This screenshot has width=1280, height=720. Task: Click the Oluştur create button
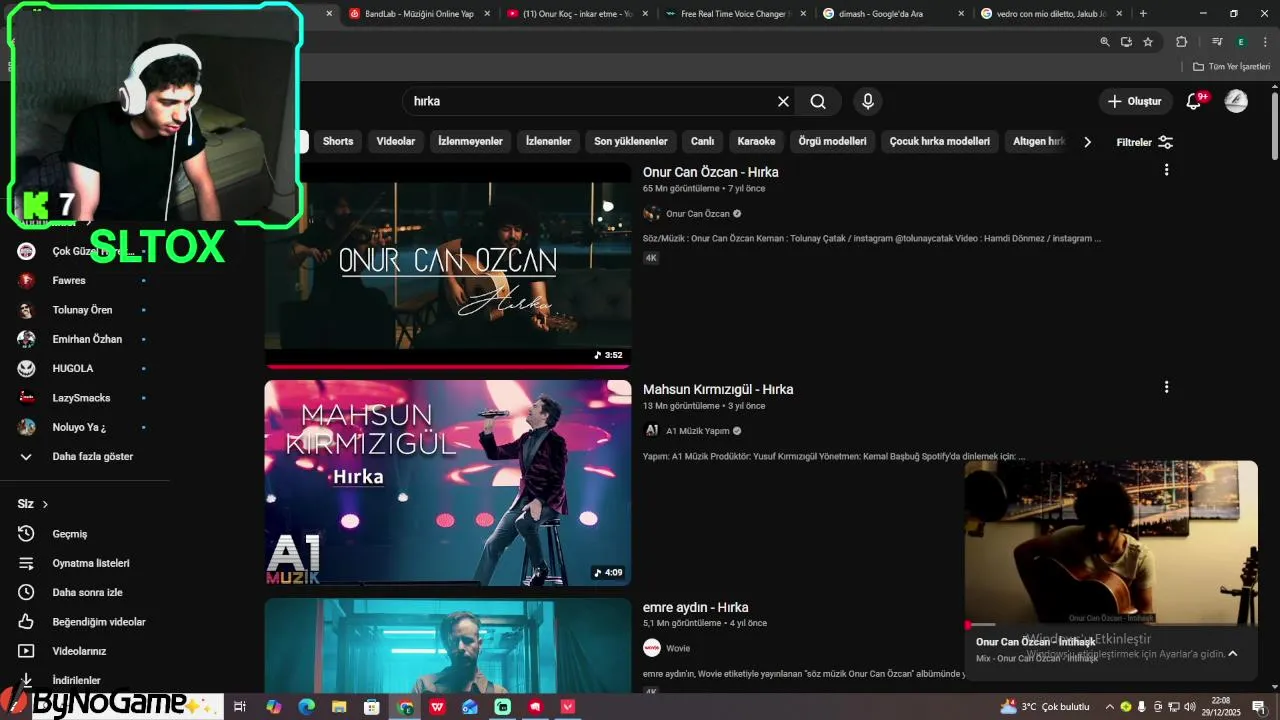(1135, 101)
